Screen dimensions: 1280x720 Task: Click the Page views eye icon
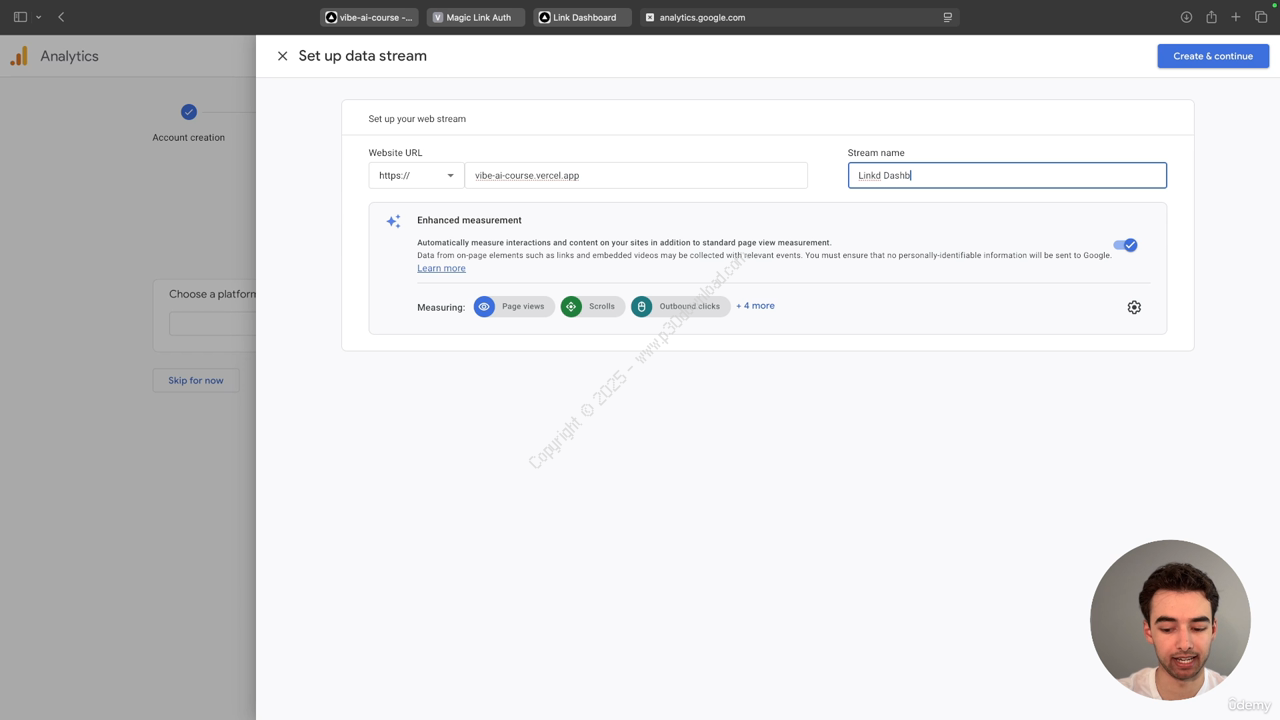pyautogui.click(x=484, y=306)
